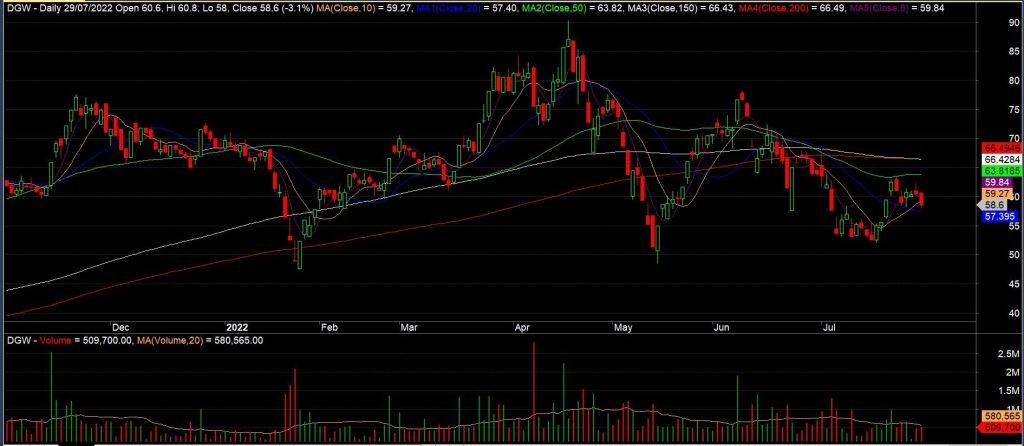Click the blue 57.395 price tag

pos(997,215)
